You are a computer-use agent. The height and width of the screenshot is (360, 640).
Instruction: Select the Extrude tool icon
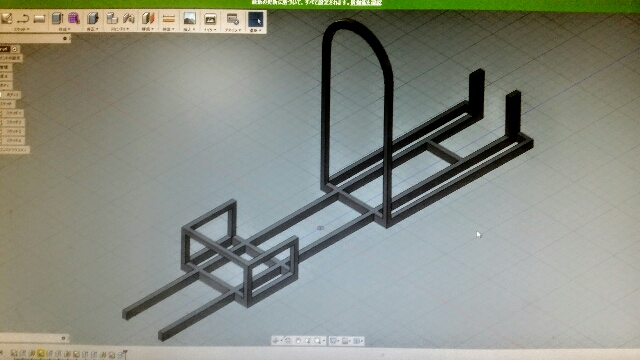pyautogui.click(x=57, y=18)
